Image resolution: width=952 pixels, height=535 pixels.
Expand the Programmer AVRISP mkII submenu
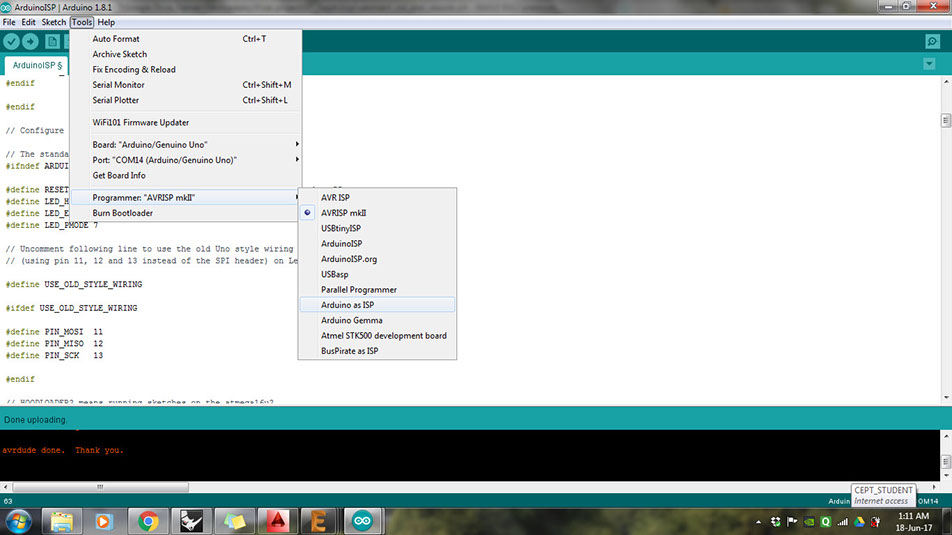coord(186,197)
